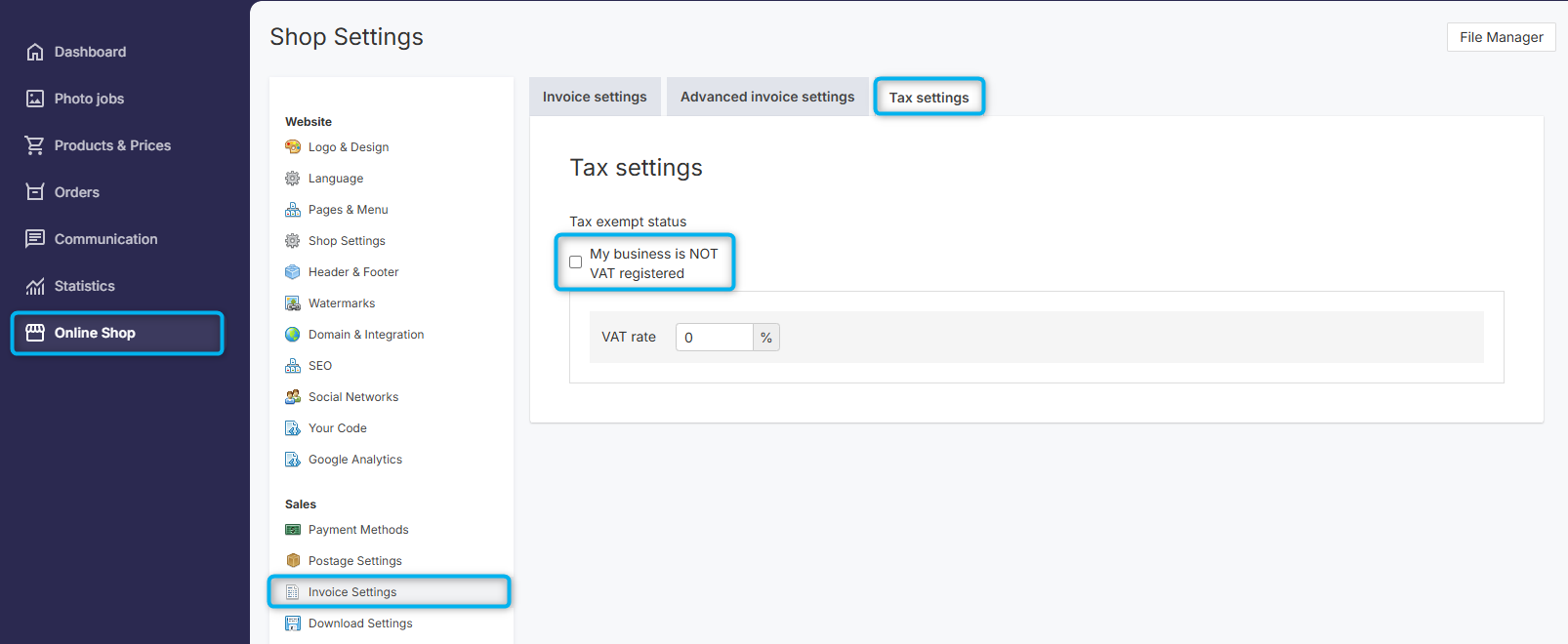The width and height of the screenshot is (1568, 644).
Task: Open Products & Prices section
Action: click(112, 145)
